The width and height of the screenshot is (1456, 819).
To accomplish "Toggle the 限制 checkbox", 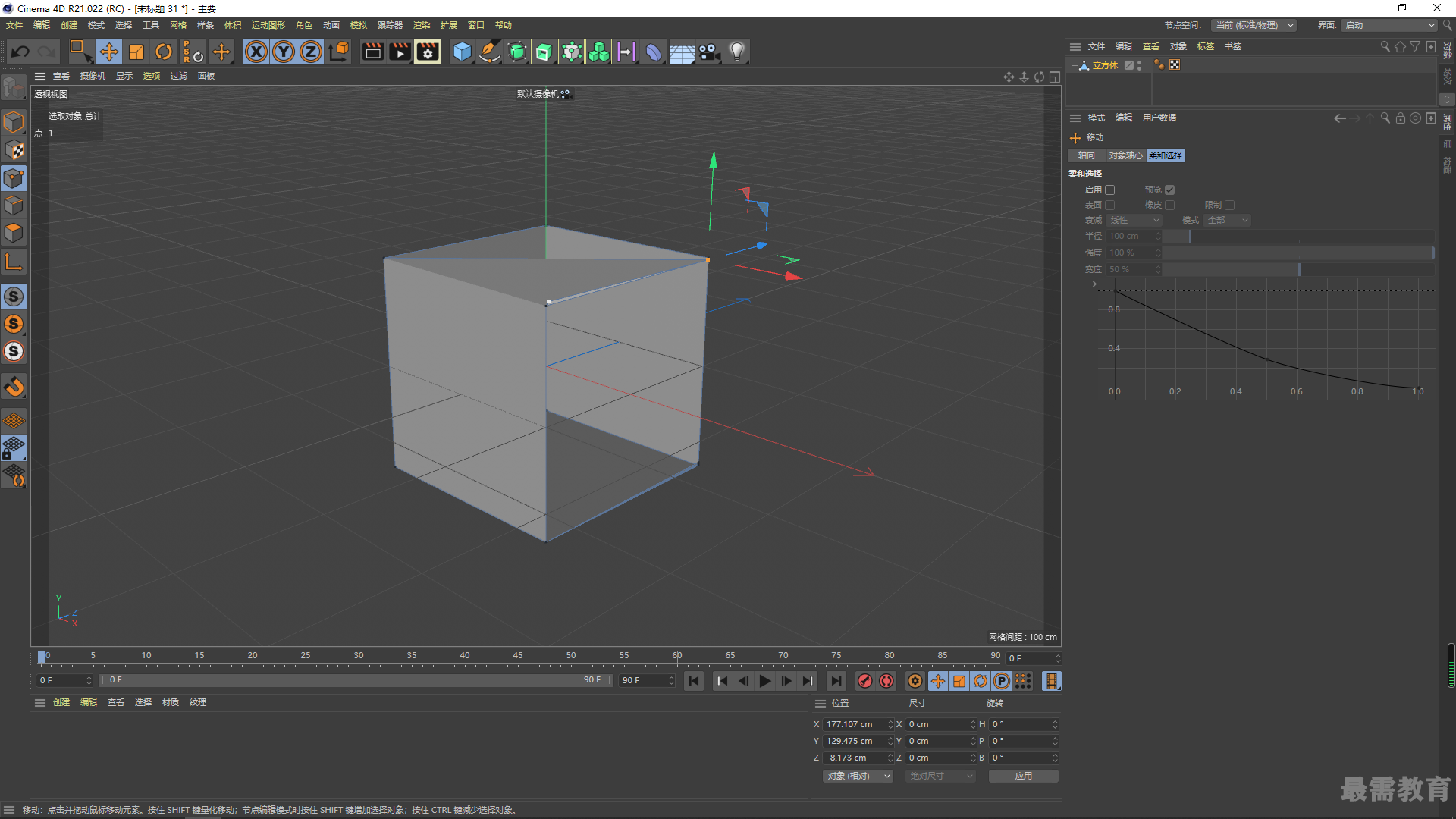I will tap(1230, 205).
